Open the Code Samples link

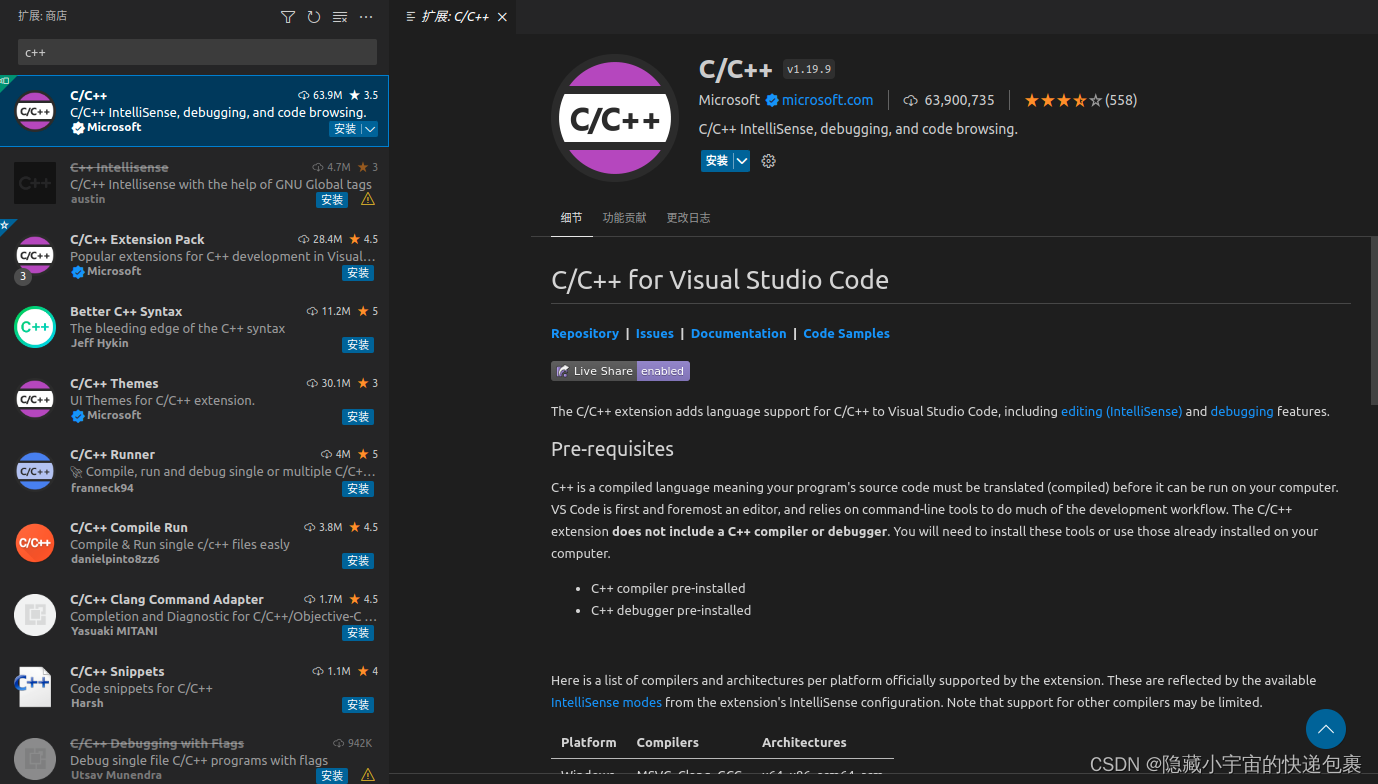[846, 333]
